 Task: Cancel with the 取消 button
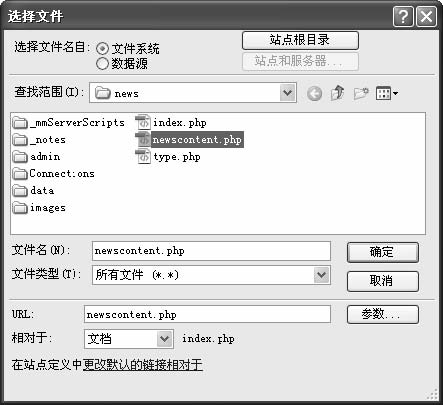pos(383,281)
